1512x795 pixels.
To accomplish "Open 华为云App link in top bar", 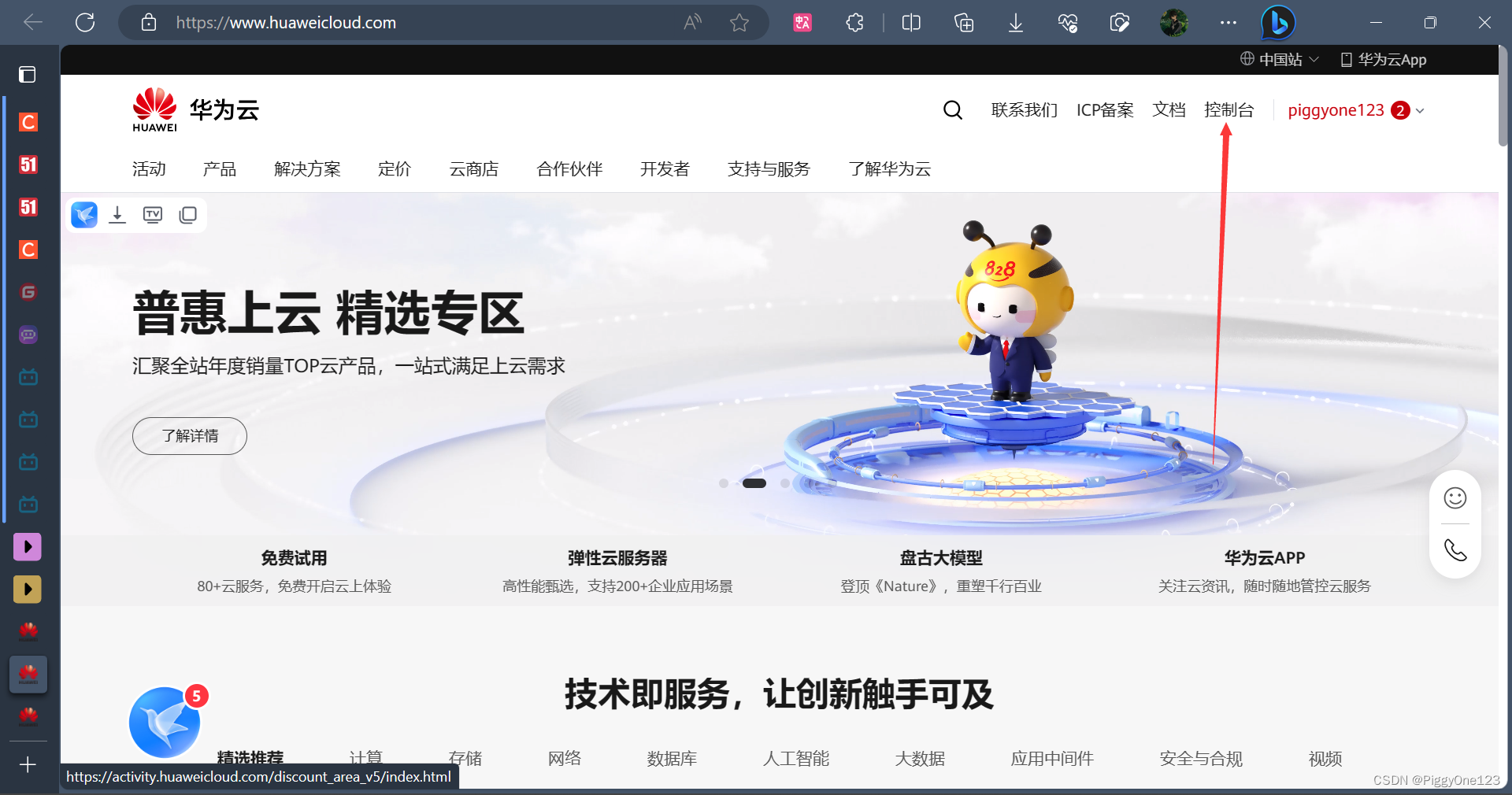I will point(1384,60).
